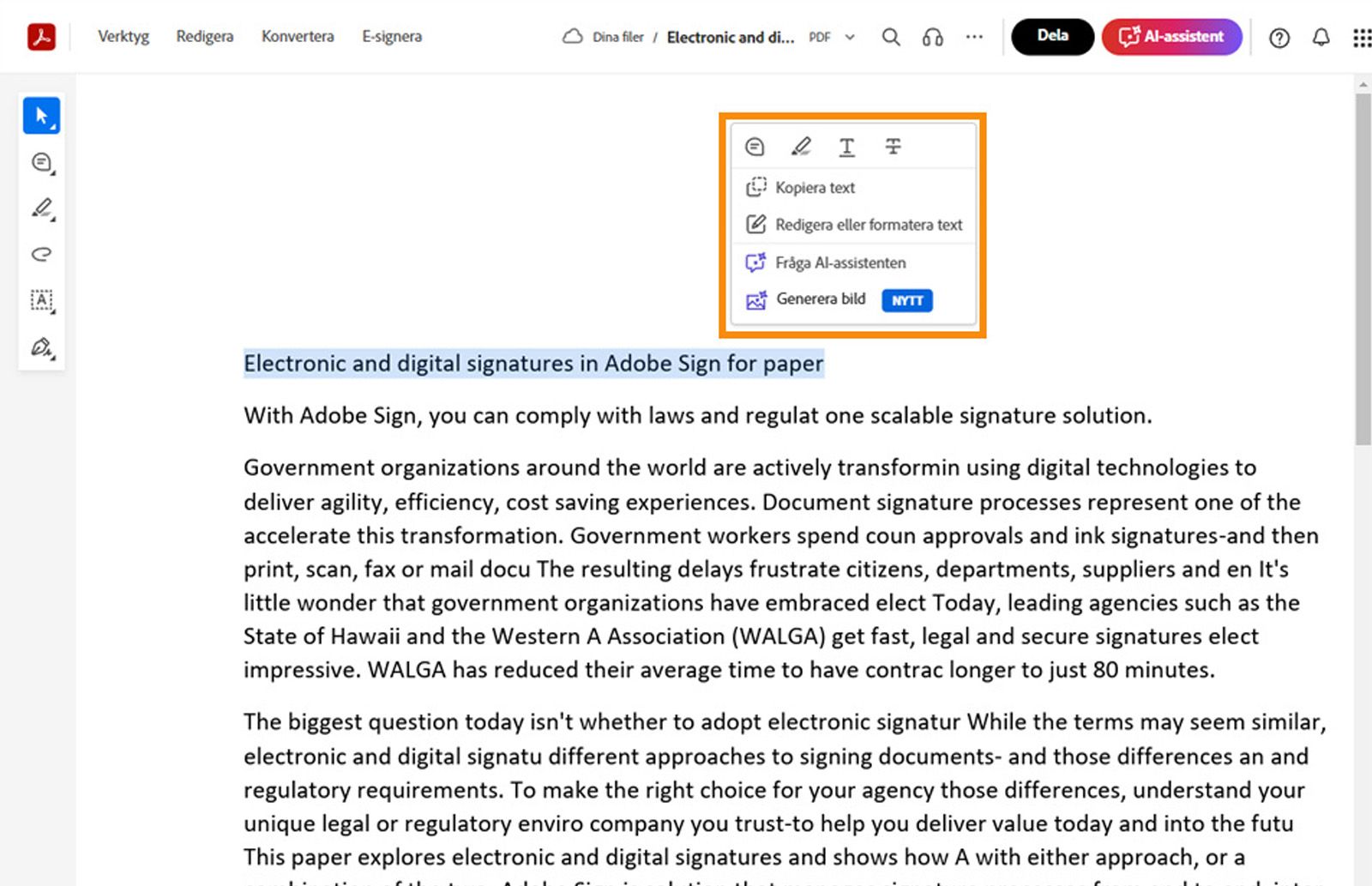Choose the fill and sign pen tool
The width and height of the screenshot is (1372, 886).
tap(41, 347)
